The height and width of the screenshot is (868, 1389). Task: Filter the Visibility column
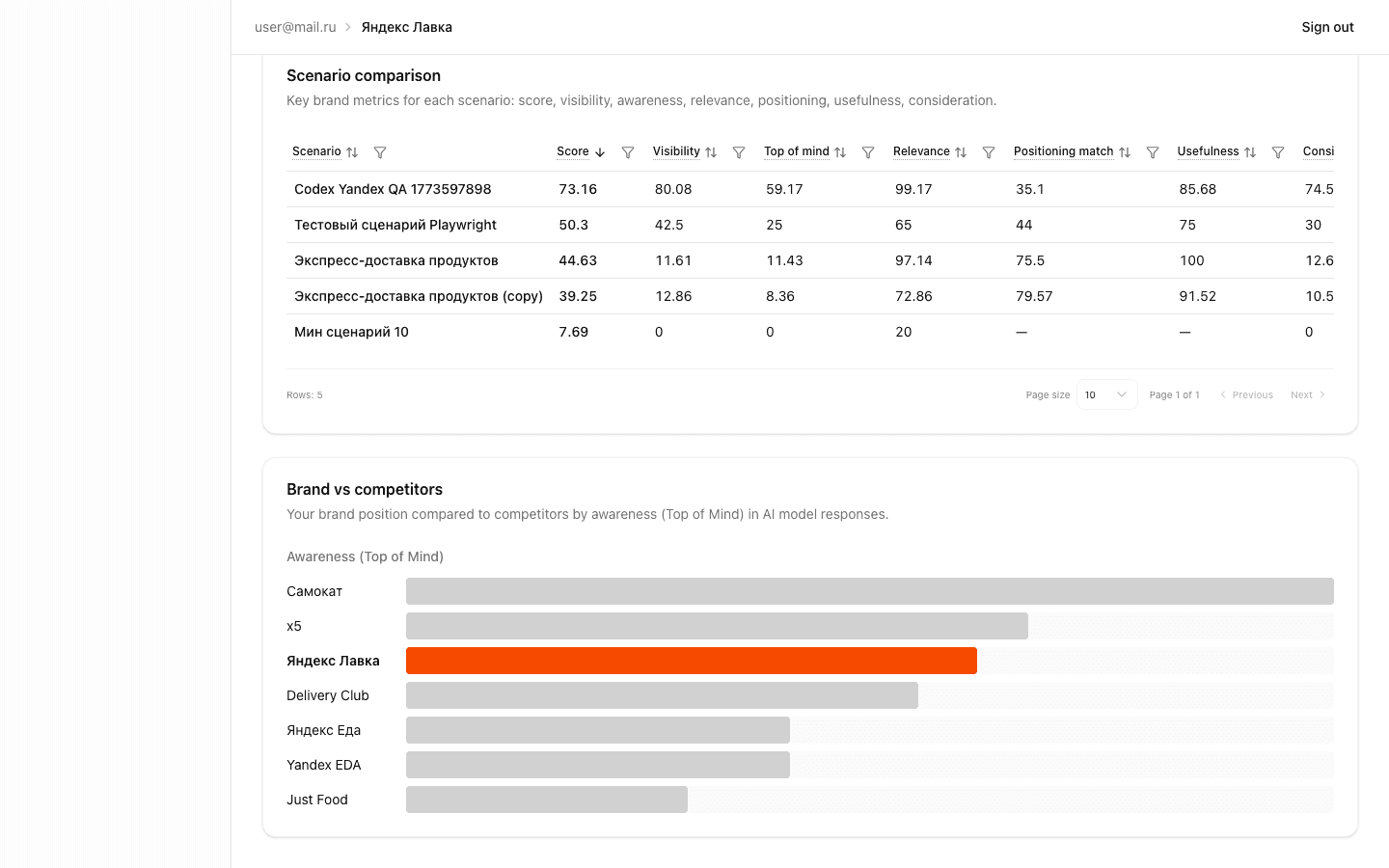[739, 151]
